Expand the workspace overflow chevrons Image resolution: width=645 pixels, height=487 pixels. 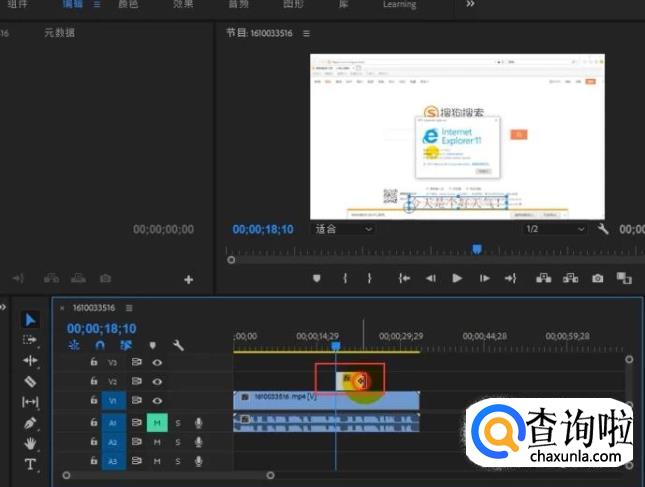[470, 5]
